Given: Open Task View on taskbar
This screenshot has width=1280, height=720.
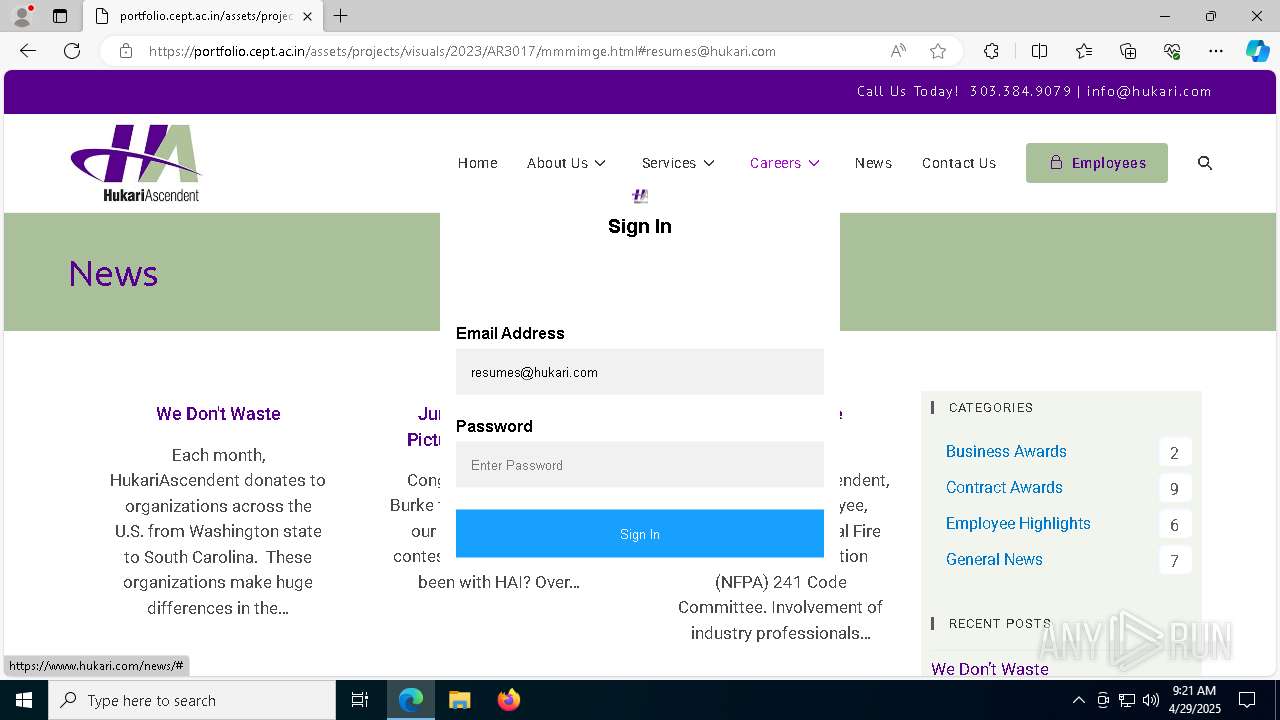Looking at the screenshot, I should pos(360,700).
